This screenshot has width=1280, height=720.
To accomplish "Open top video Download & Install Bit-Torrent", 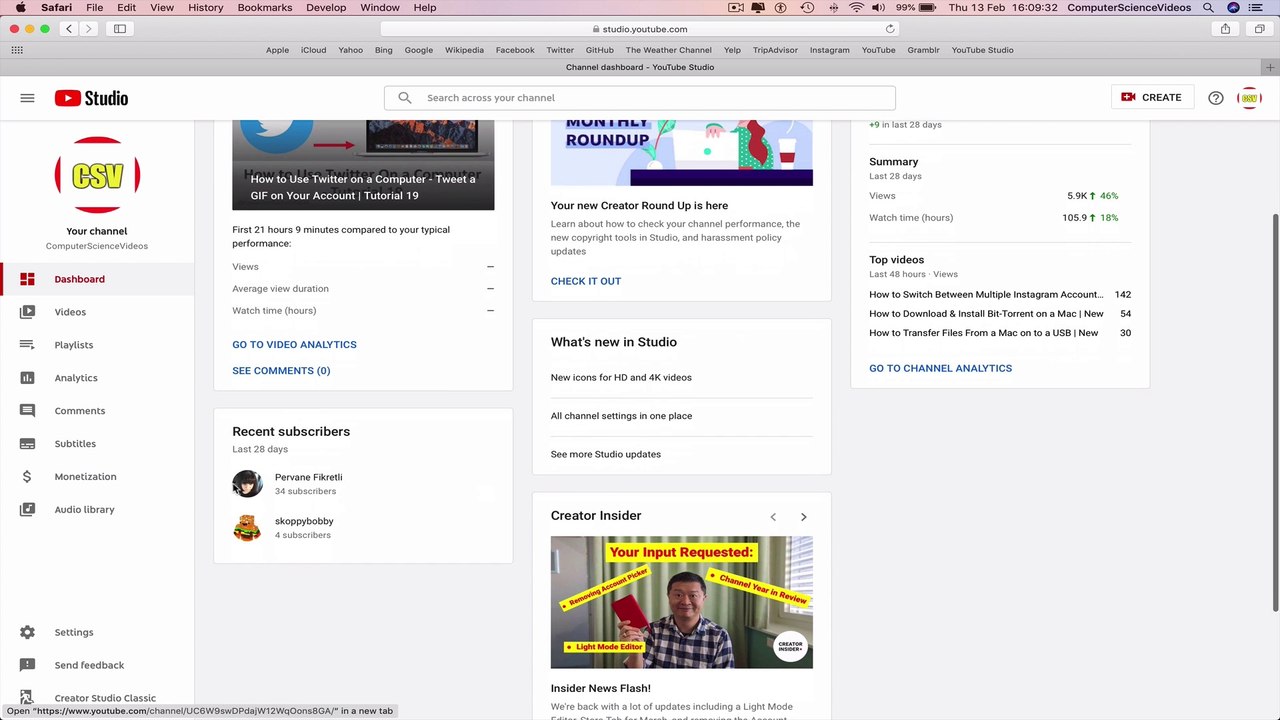I will click(986, 314).
